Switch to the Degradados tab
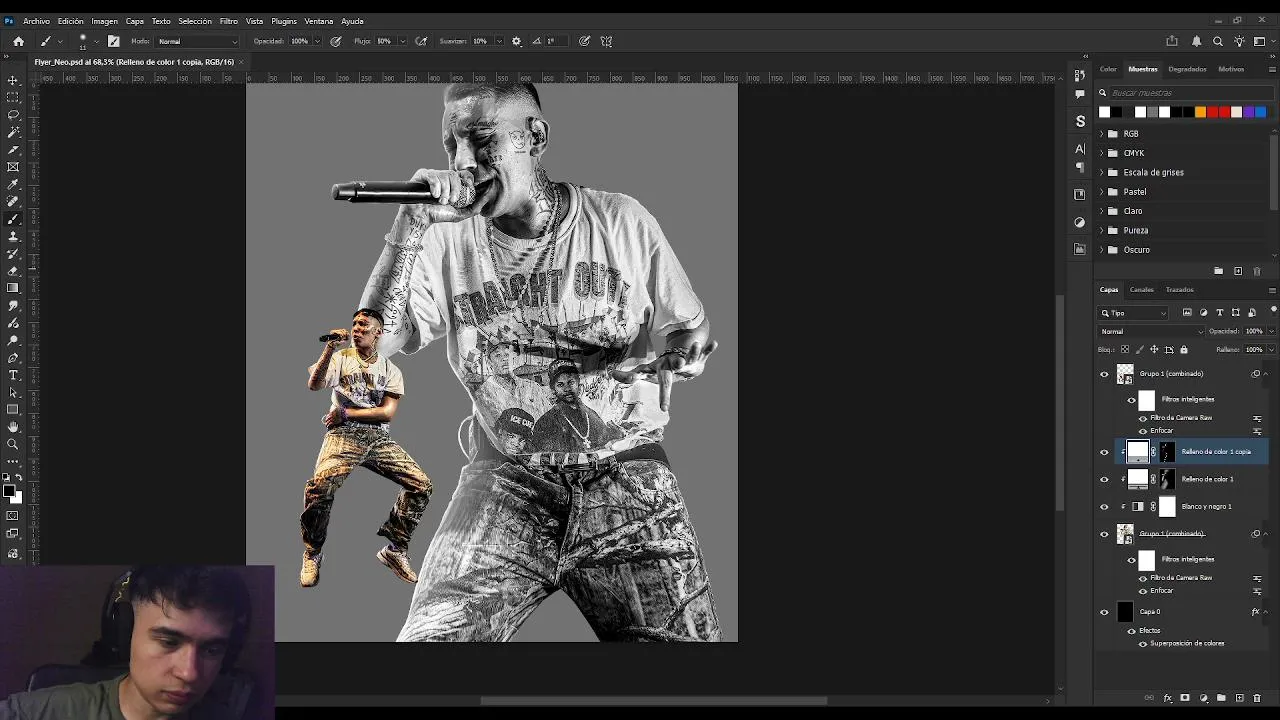Screen dimensions: 1280x720 (x=1187, y=69)
